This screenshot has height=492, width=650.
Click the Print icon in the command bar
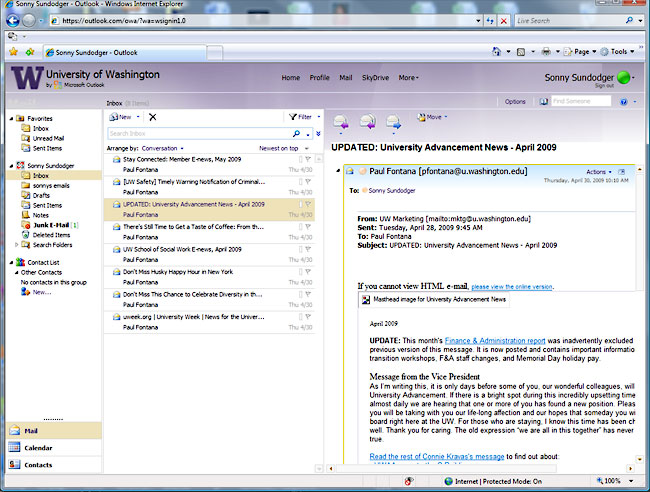coord(546,51)
